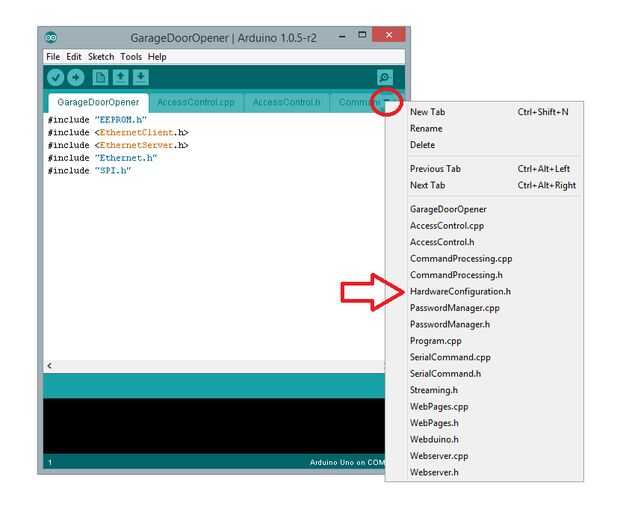
Task: Click the Upload sketch arrow icon
Action: click(x=76, y=77)
